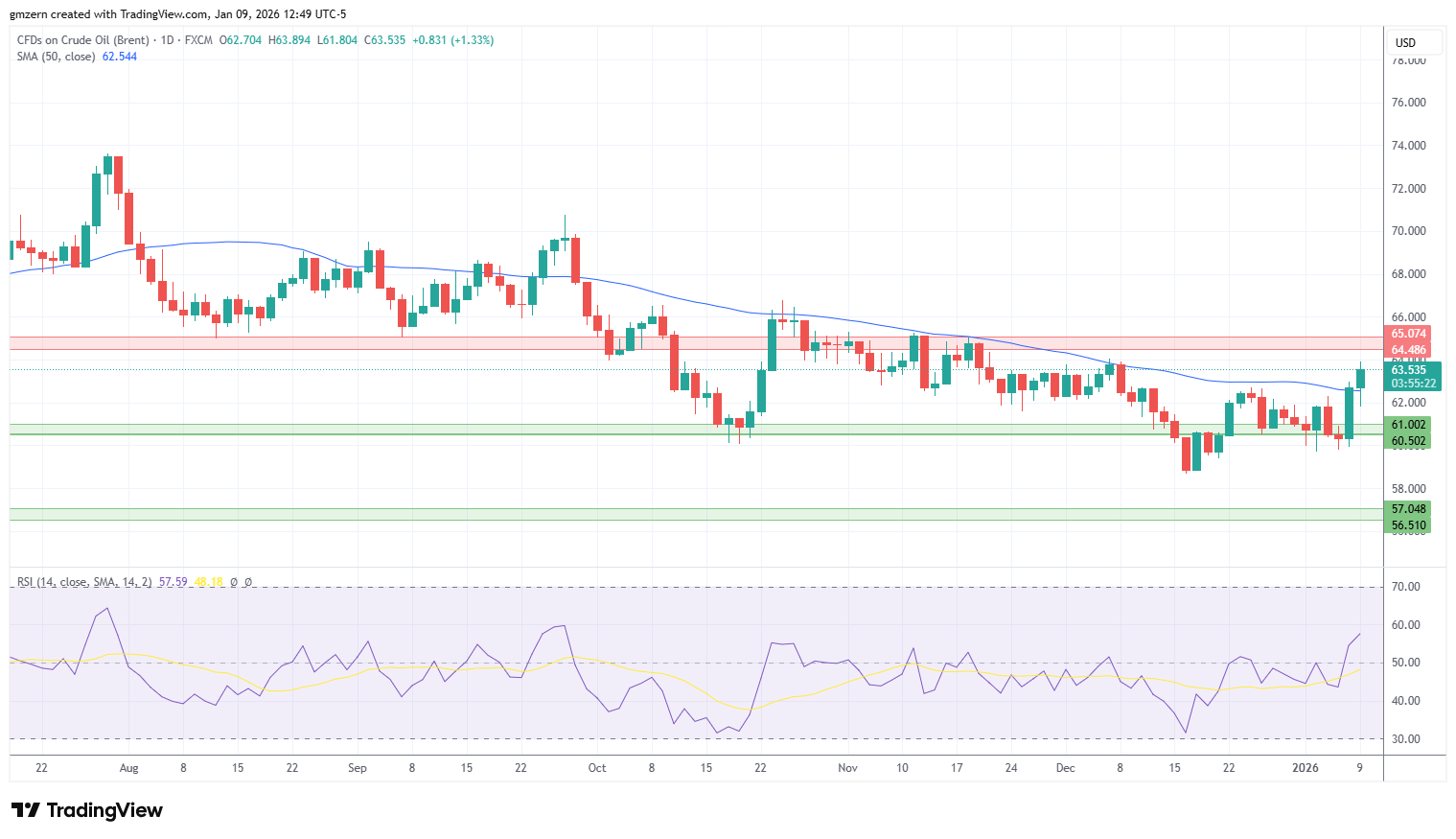Click the RSI axis label 60.00
The height and width of the screenshot is (839, 1456).
tap(1407, 625)
